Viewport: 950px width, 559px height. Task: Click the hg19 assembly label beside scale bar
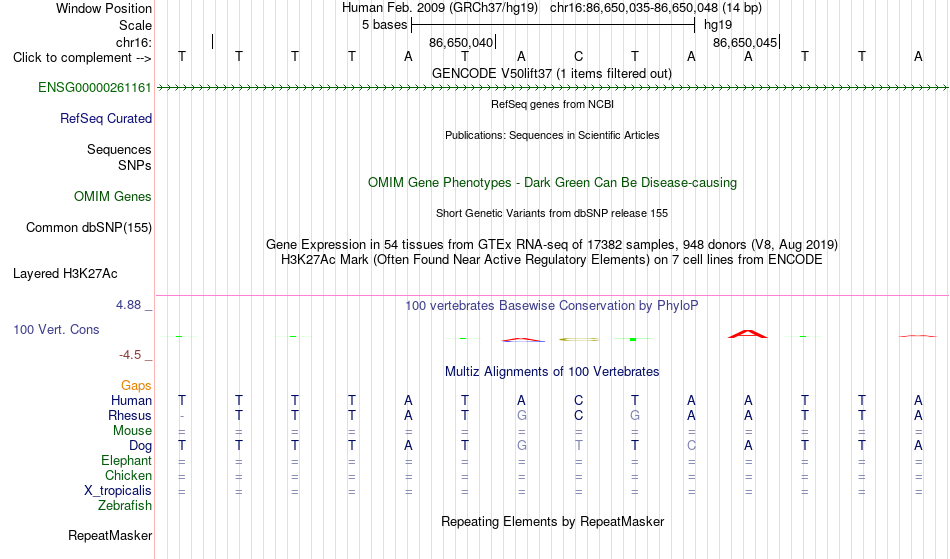coord(718,25)
